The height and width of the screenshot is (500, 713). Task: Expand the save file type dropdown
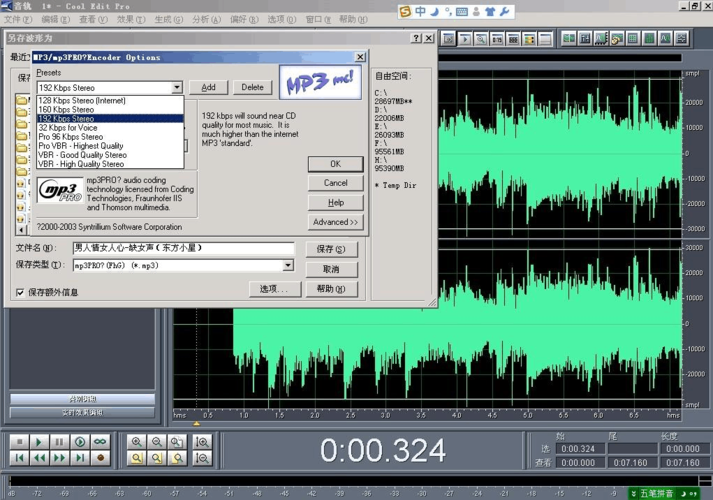click(288, 266)
